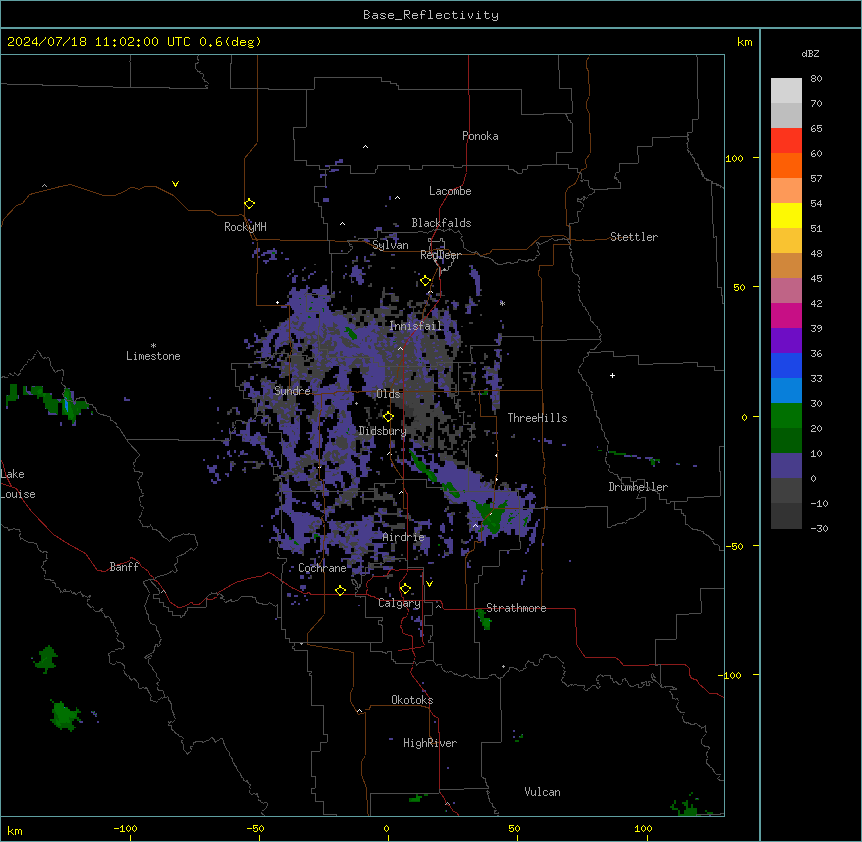
Task: Click the Okotoks label
Action: coord(412,700)
